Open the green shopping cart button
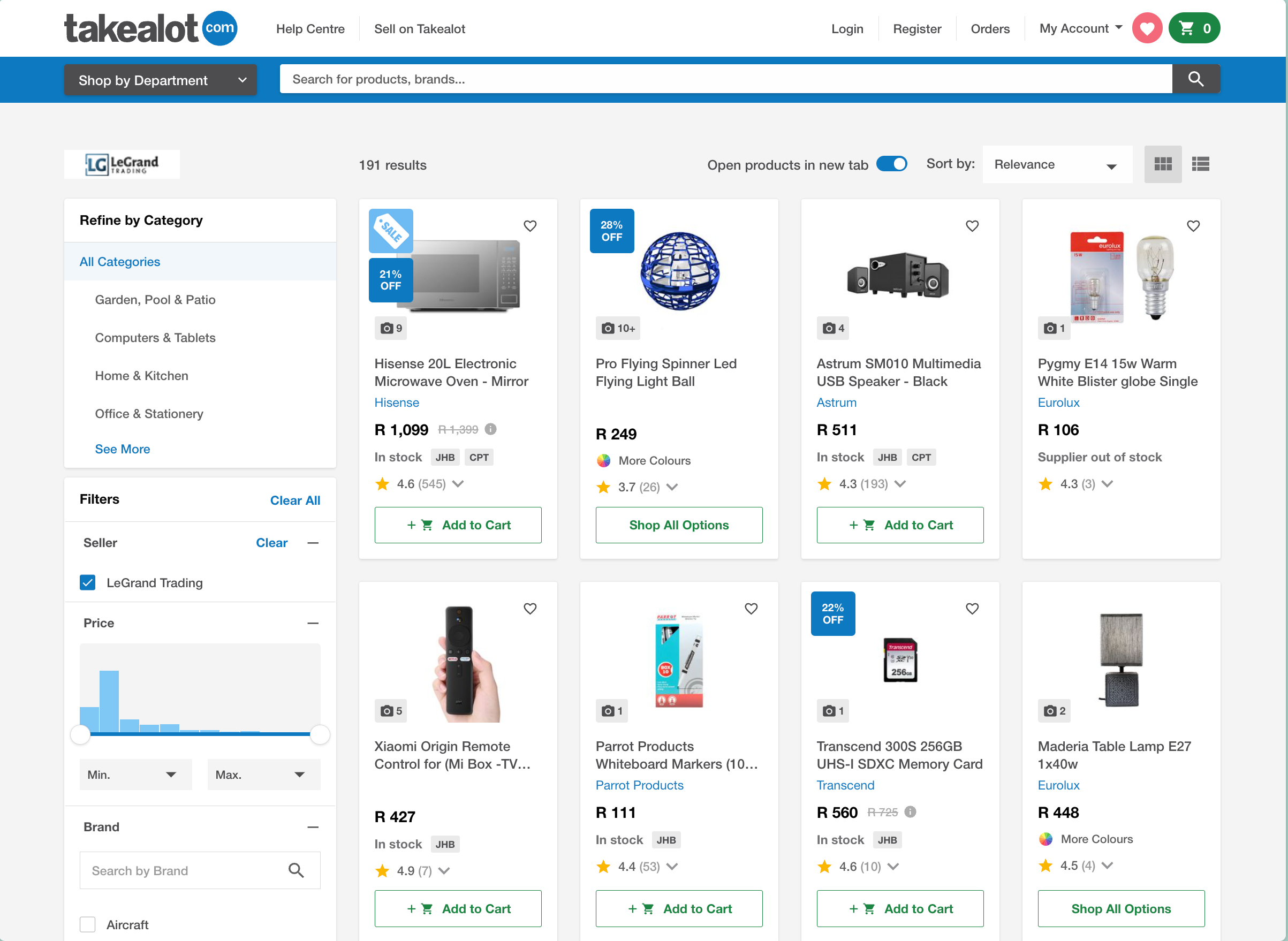This screenshot has width=1288, height=941. pyautogui.click(x=1194, y=28)
